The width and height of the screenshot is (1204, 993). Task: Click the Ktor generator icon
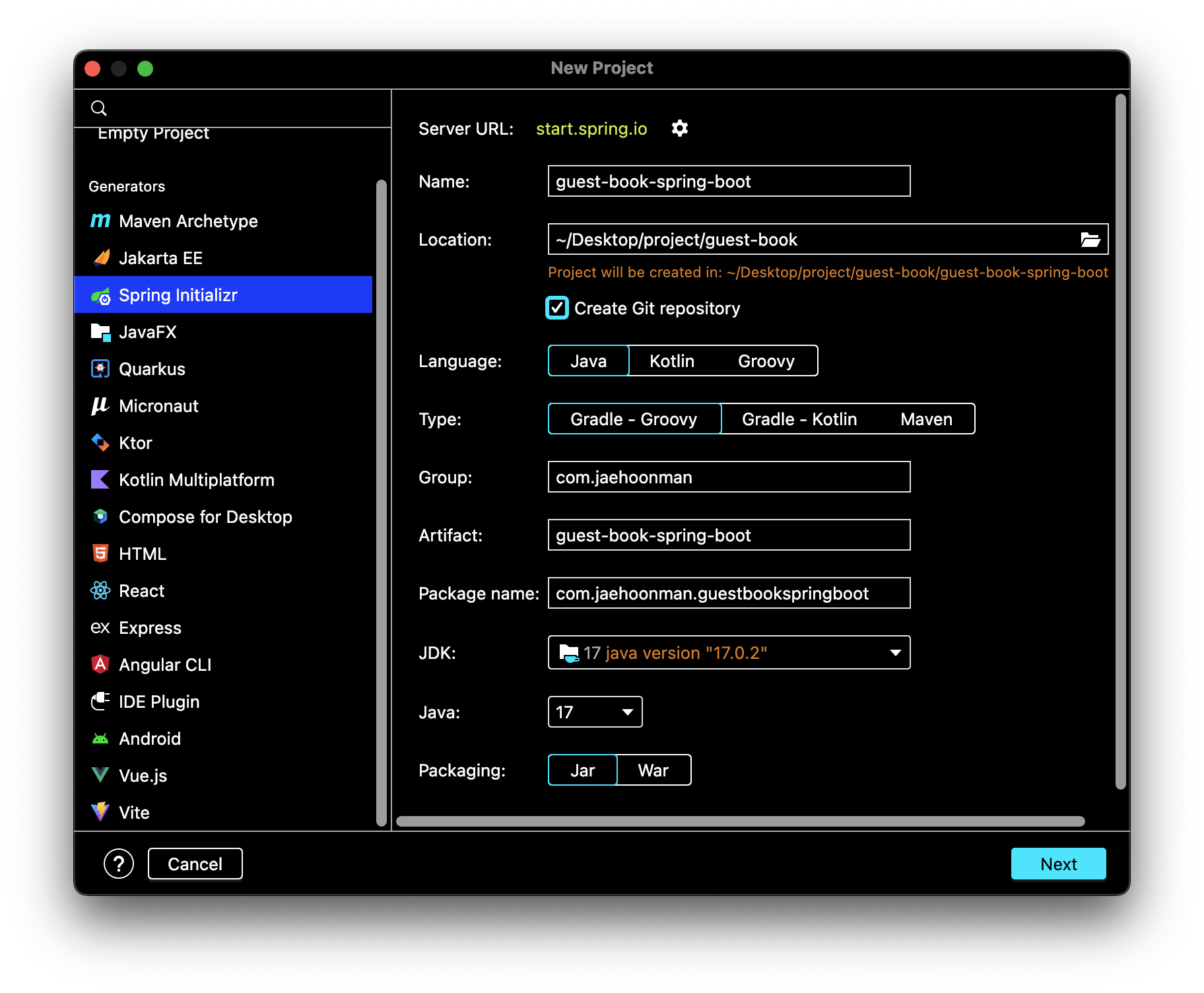(x=100, y=443)
